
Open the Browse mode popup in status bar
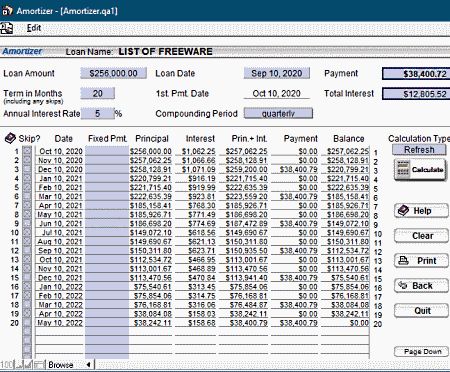click(70, 365)
